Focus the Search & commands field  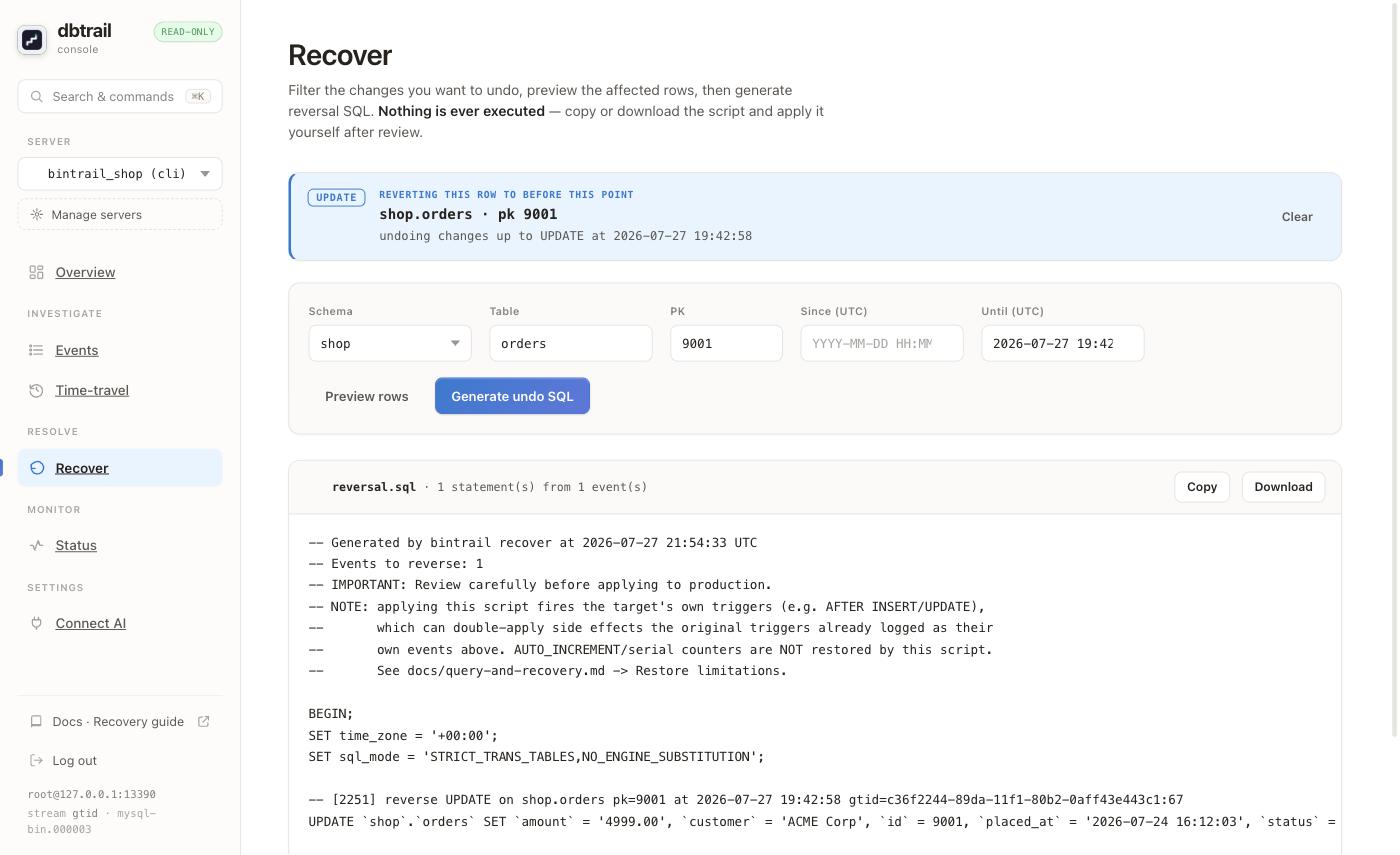pyautogui.click(x=120, y=97)
